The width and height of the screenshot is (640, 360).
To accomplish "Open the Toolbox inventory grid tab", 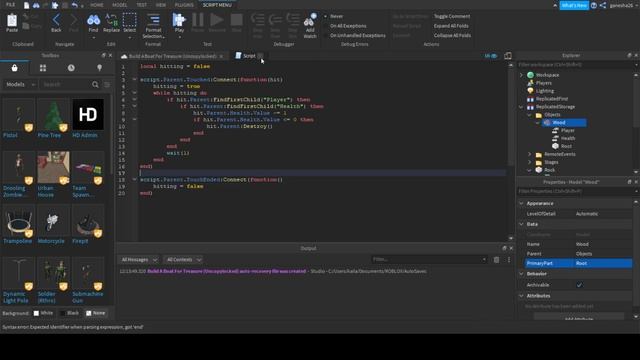I will click(43, 68).
